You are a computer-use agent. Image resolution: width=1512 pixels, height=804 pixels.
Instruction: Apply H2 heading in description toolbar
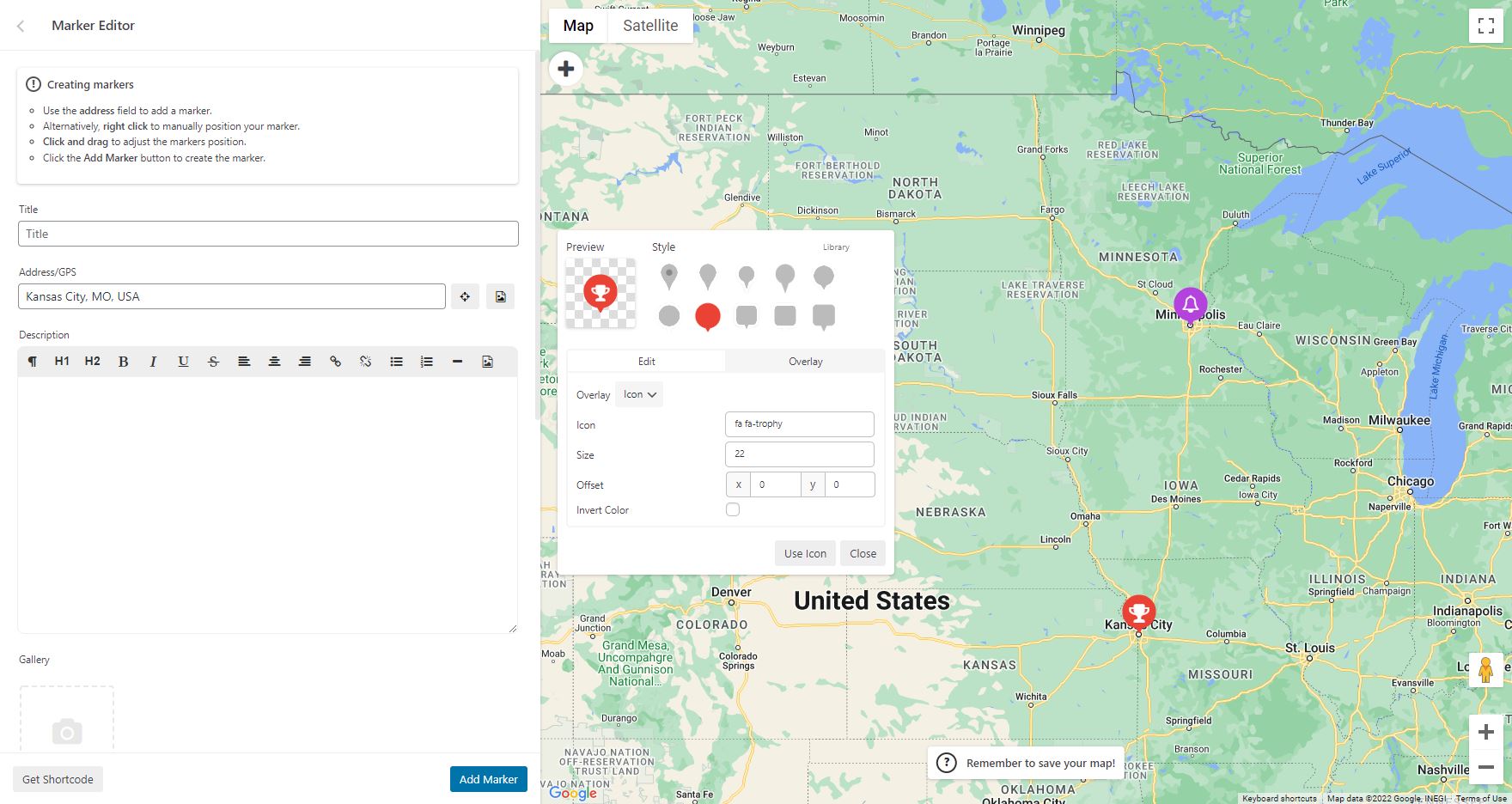pos(93,362)
